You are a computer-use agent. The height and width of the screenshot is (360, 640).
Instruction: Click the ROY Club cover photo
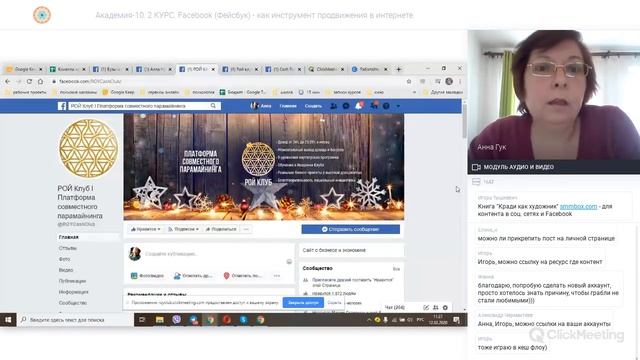264,167
